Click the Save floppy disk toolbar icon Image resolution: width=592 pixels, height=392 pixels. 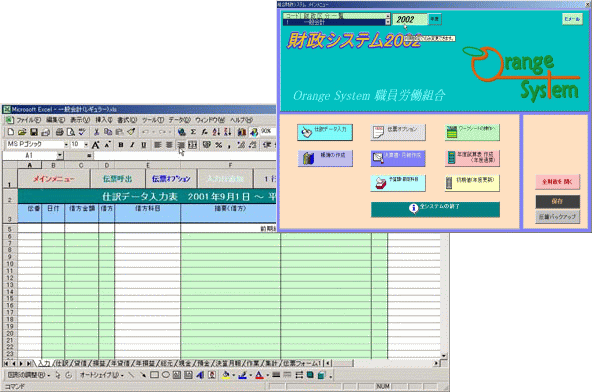(34, 132)
